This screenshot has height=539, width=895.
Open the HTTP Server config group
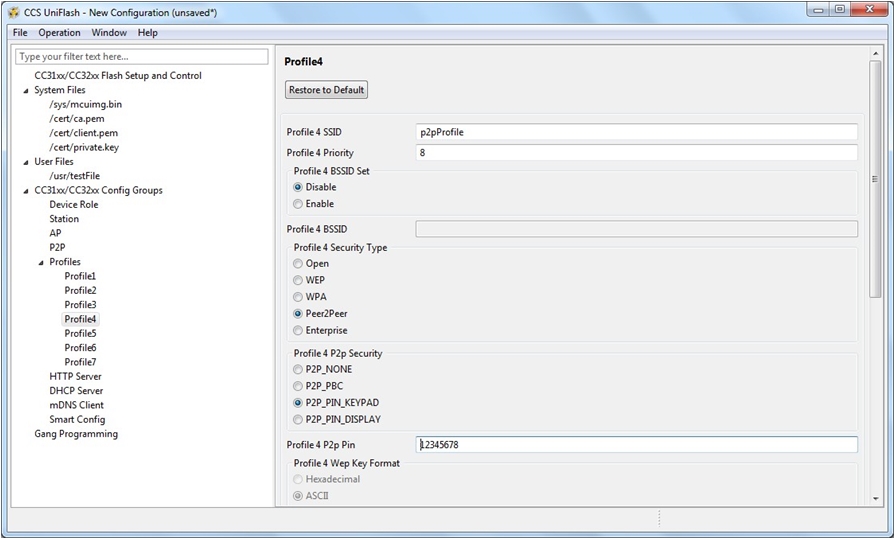coord(75,376)
